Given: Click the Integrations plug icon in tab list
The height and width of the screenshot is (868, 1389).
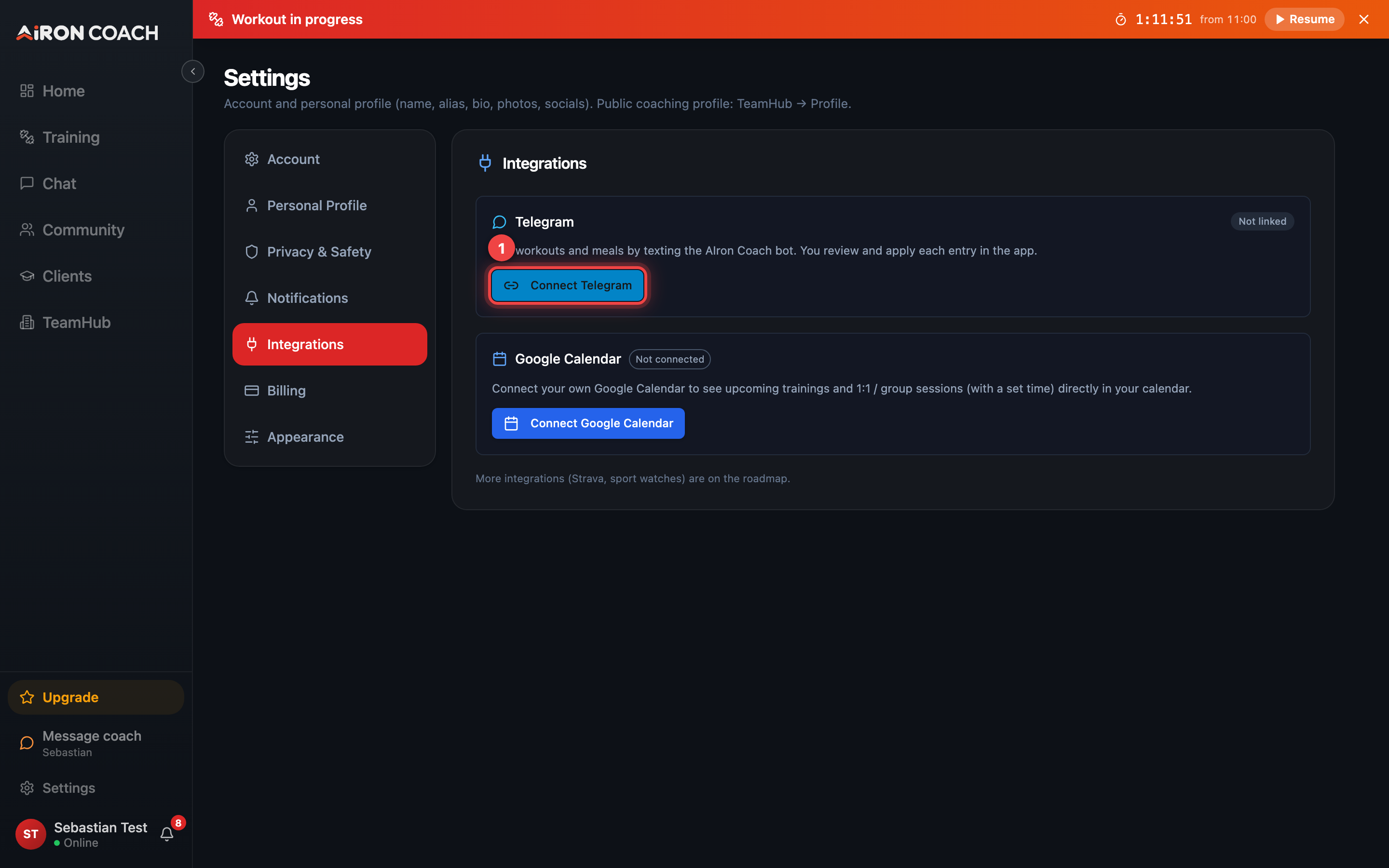Looking at the screenshot, I should [x=251, y=344].
